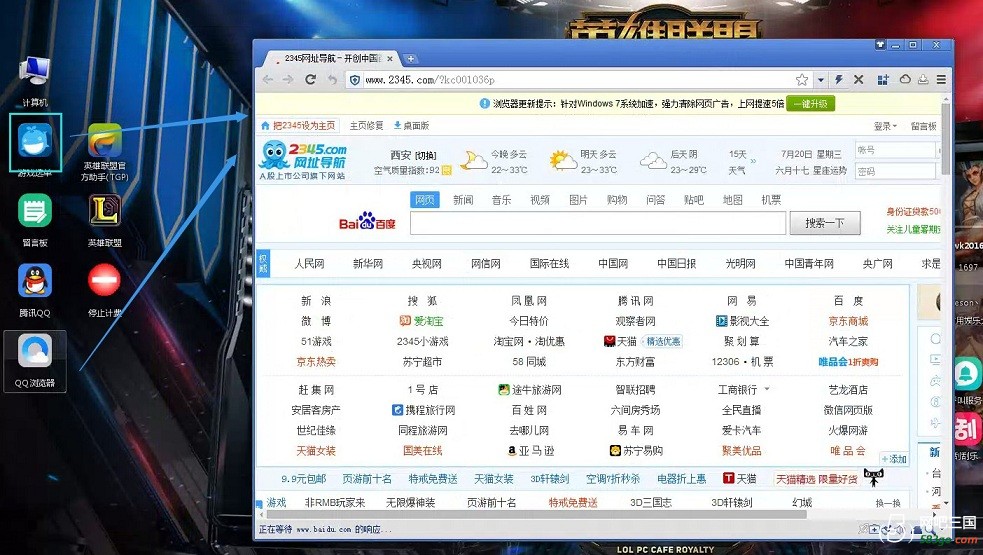The image size is (983, 555).
Task: Select the 新闻 search tab
Action: [463, 199]
